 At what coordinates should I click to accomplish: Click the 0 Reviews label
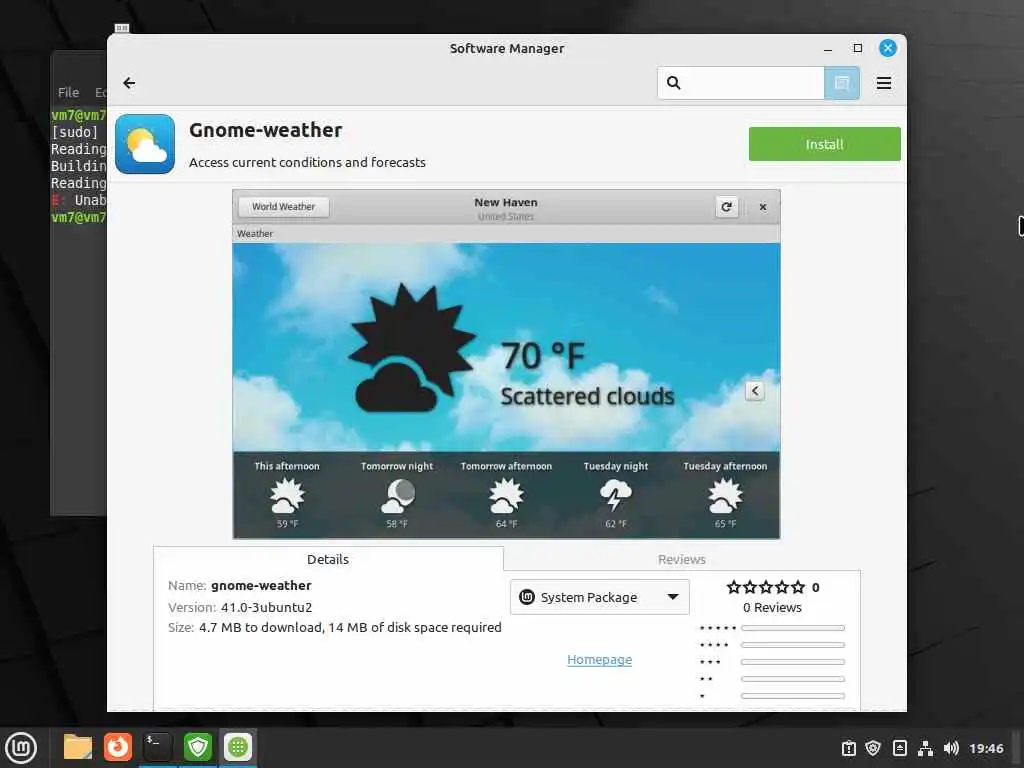772,607
